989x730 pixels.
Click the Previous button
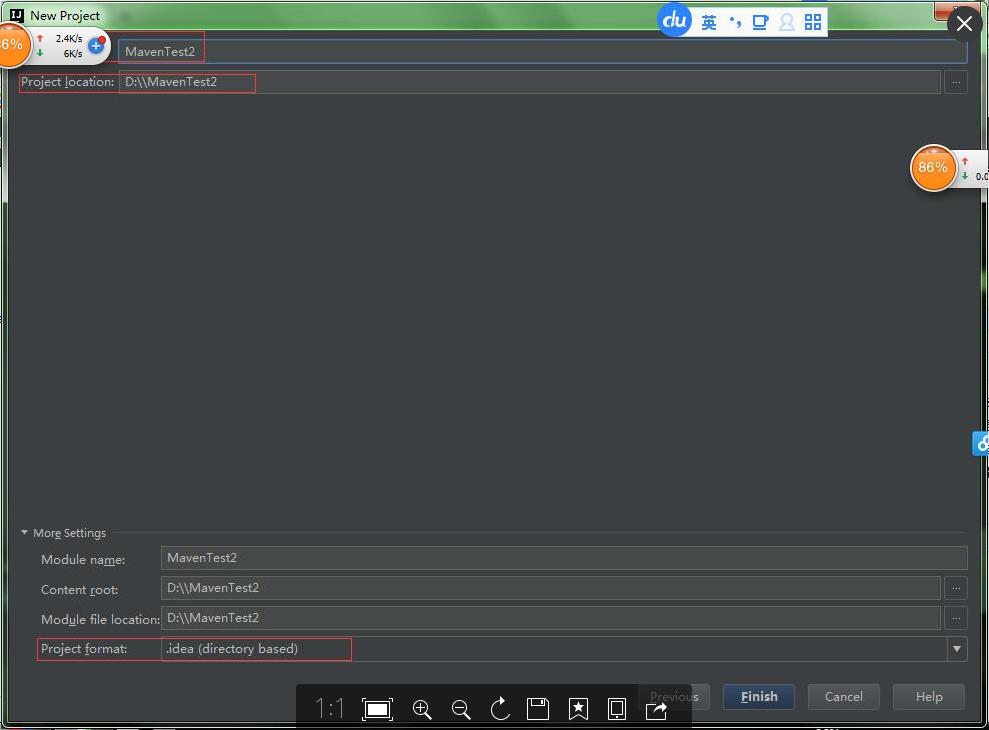674,697
